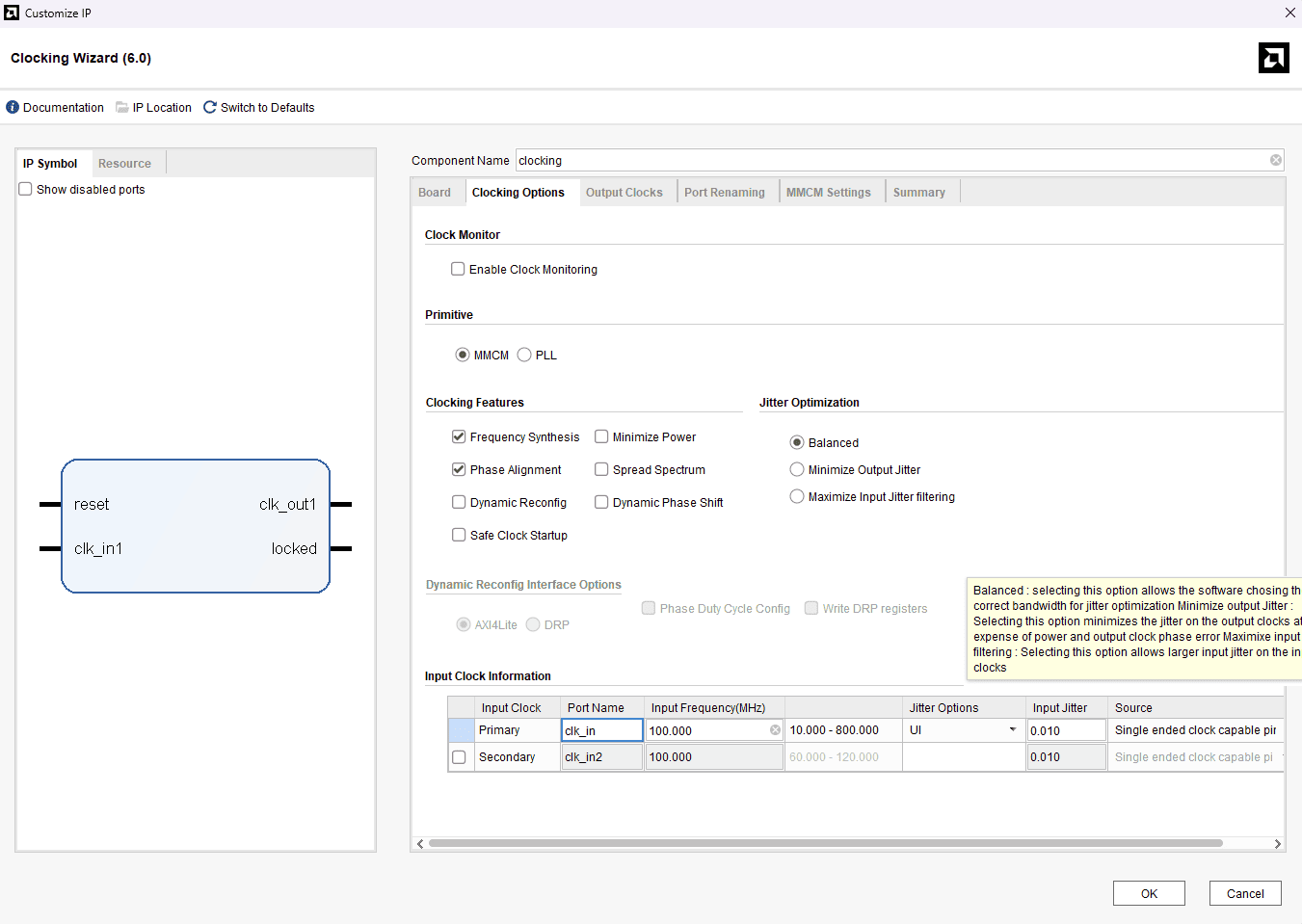Open IP Location folder icon

(122, 108)
